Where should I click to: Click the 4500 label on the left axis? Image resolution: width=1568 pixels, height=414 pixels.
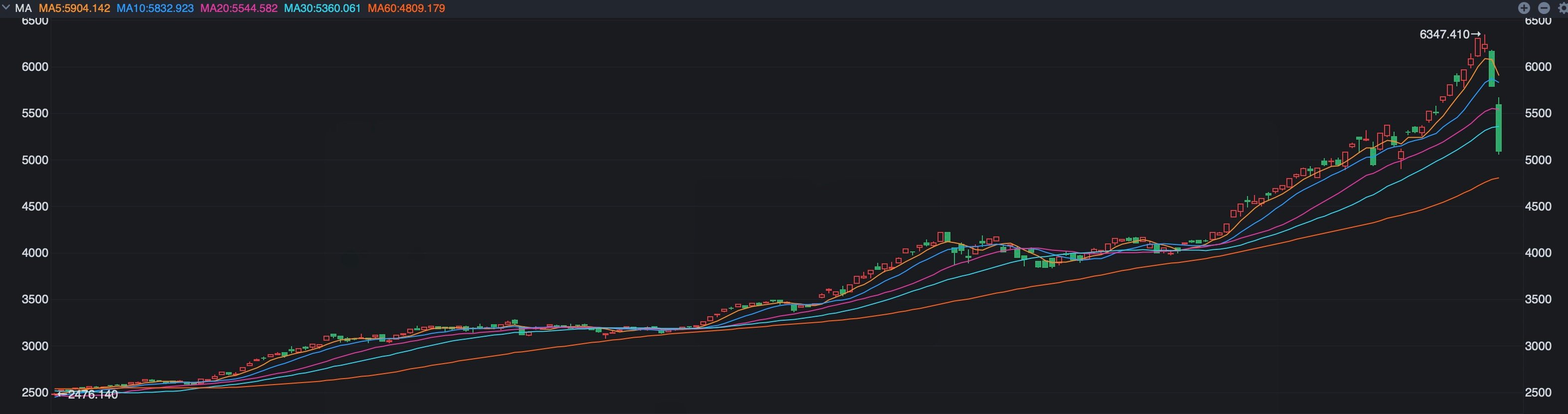coord(35,207)
